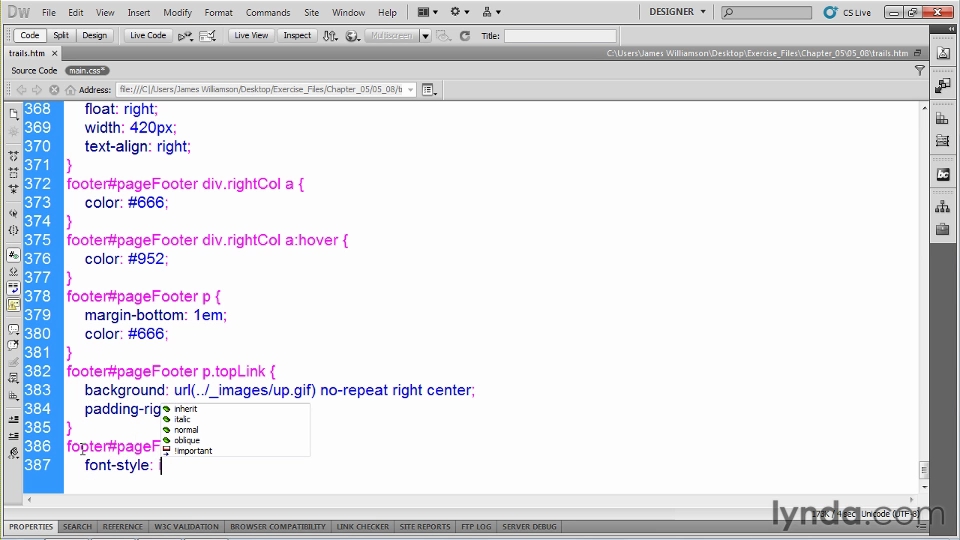The width and height of the screenshot is (960, 540).
Task: Open the Validation options icon
Action: (x=208, y=36)
